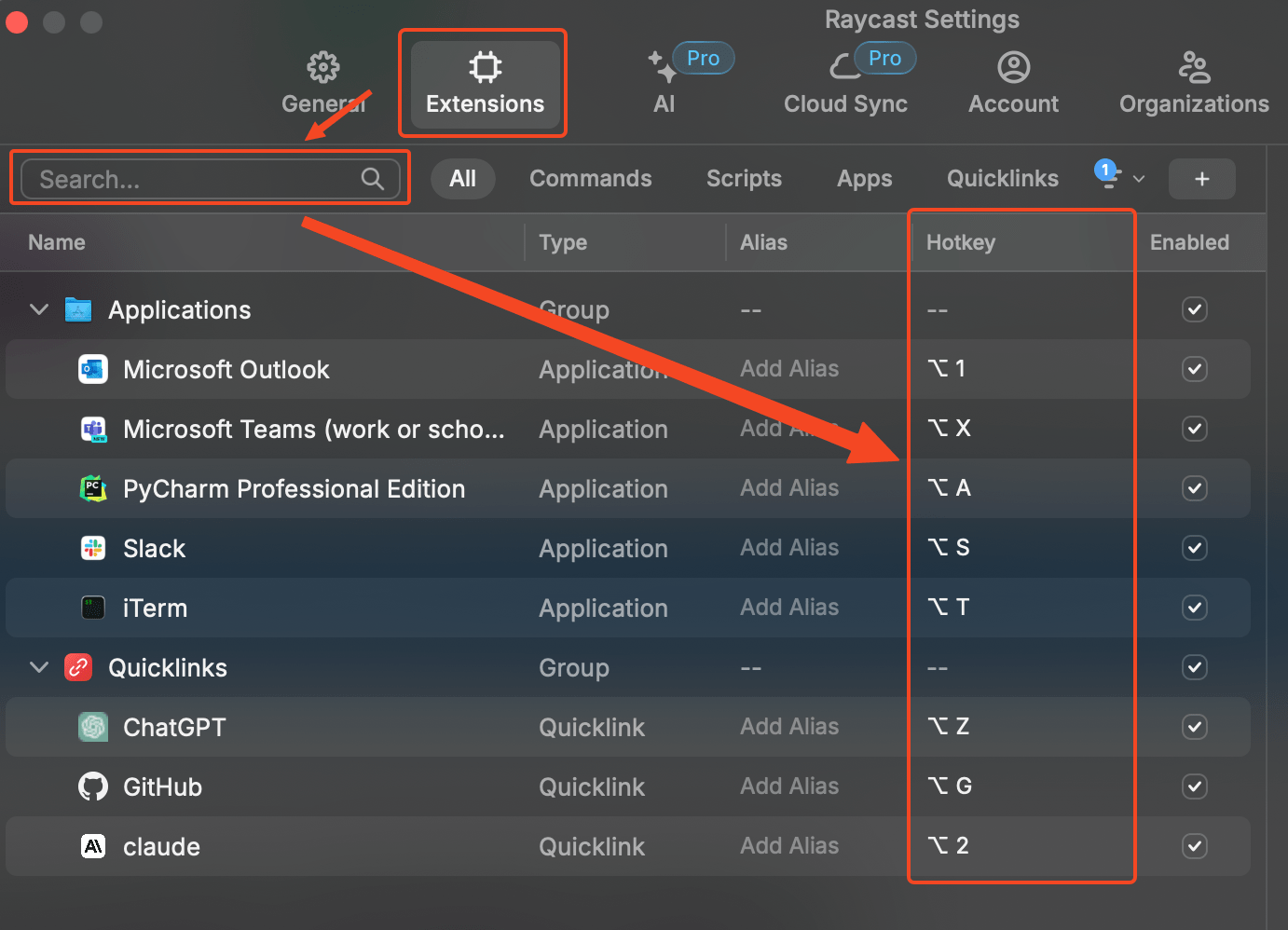Disable the GitHub quicklink checkbox
Image resolution: width=1288 pixels, height=930 pixels.
(x=1195, y=786)
